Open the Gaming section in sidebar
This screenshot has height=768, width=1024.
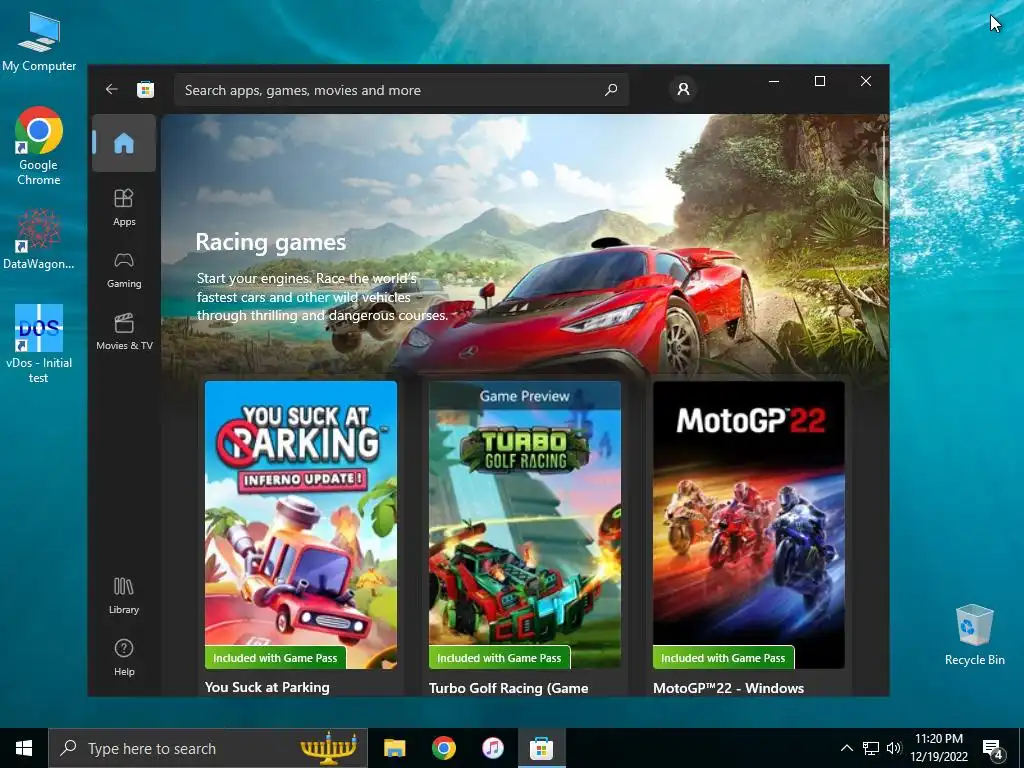pyautogui.click(x=124, y=270)
